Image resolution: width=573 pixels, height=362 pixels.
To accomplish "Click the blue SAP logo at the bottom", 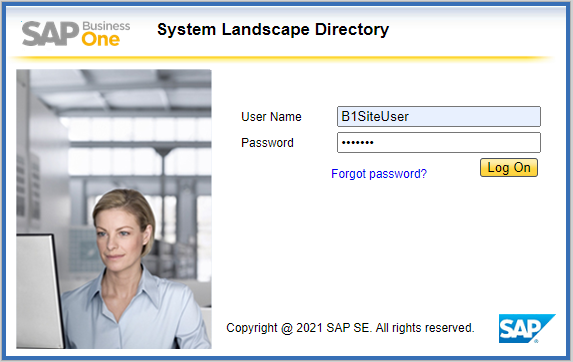I will click(527, 328).
